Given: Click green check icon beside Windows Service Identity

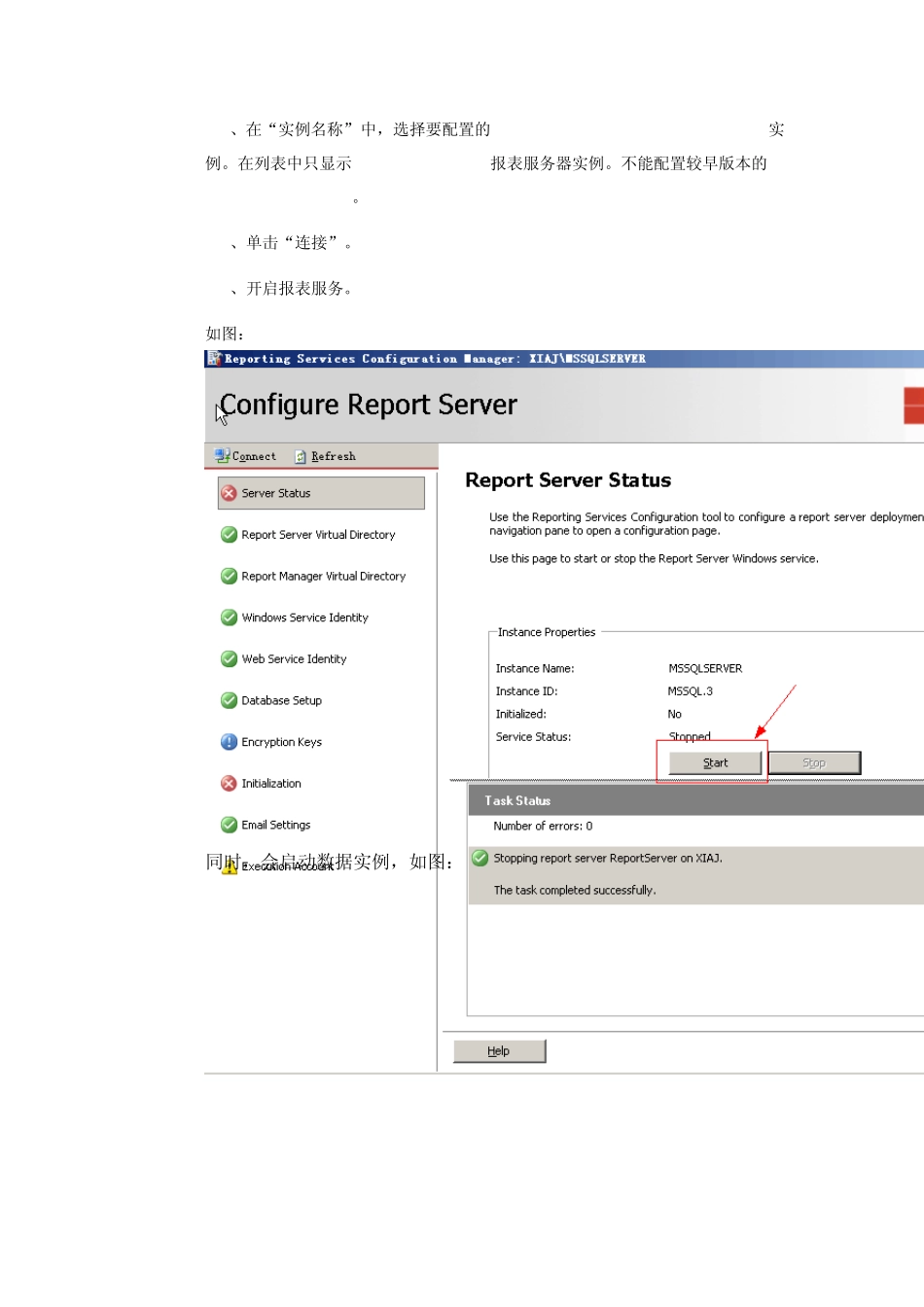Looking at the screenshot, I should coord(229,618).
